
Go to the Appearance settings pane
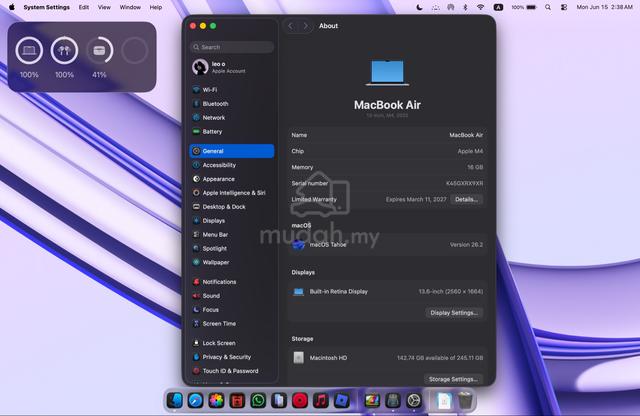[x=231, y=179]
